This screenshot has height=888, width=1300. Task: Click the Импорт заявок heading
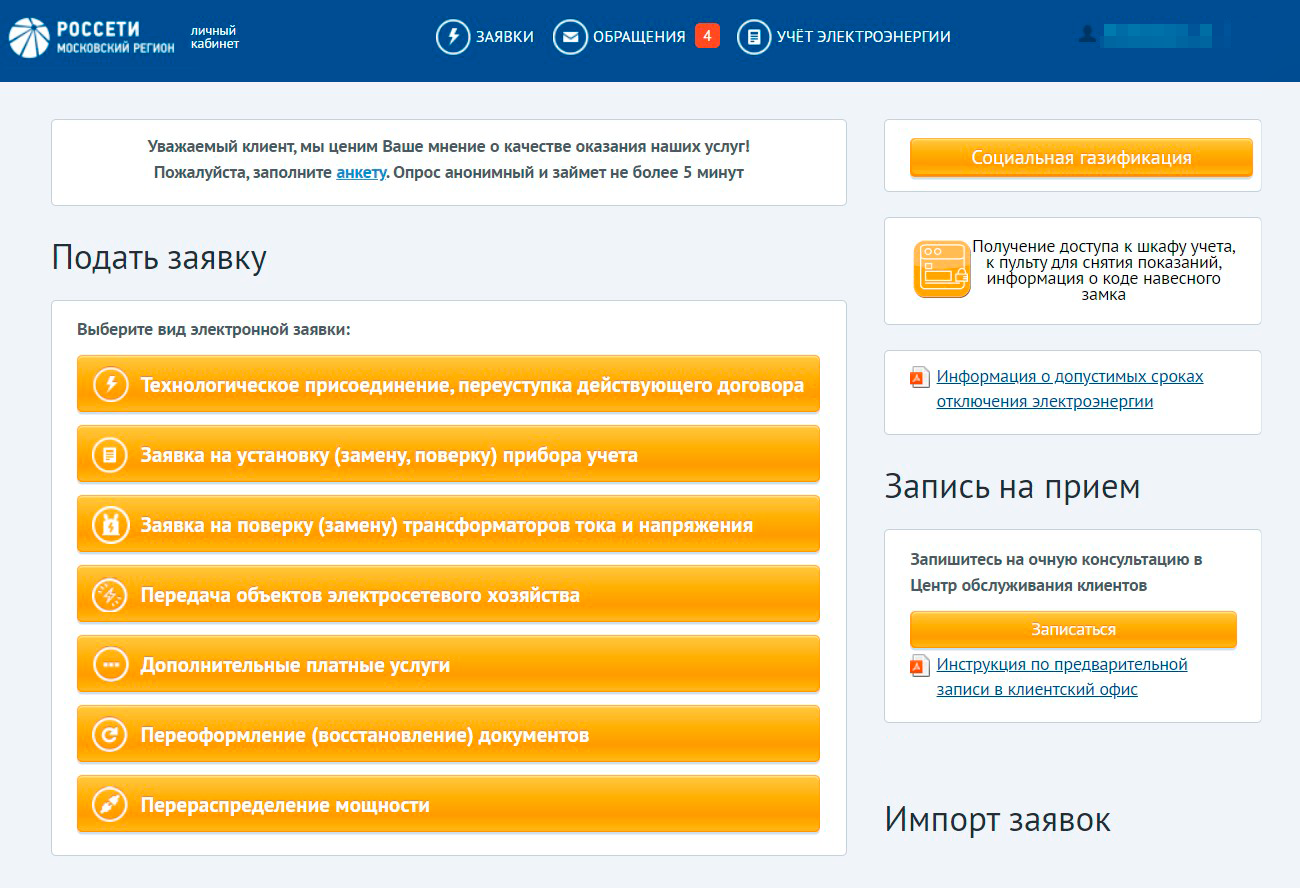click(997, 820)
